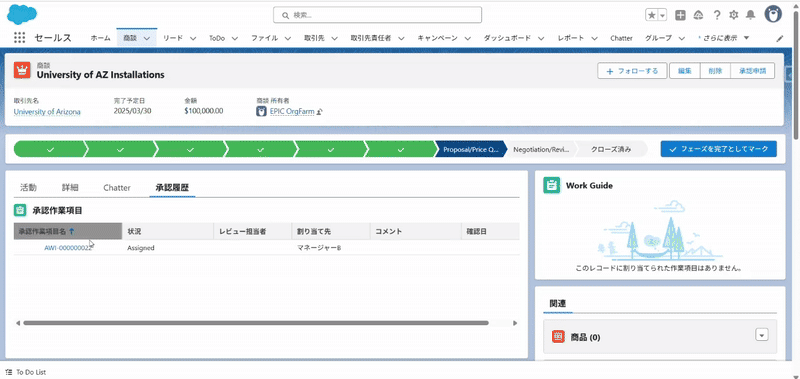Open University of Arizona account link
The height and width of the screenshot is (379, 800).
(47, 111)
